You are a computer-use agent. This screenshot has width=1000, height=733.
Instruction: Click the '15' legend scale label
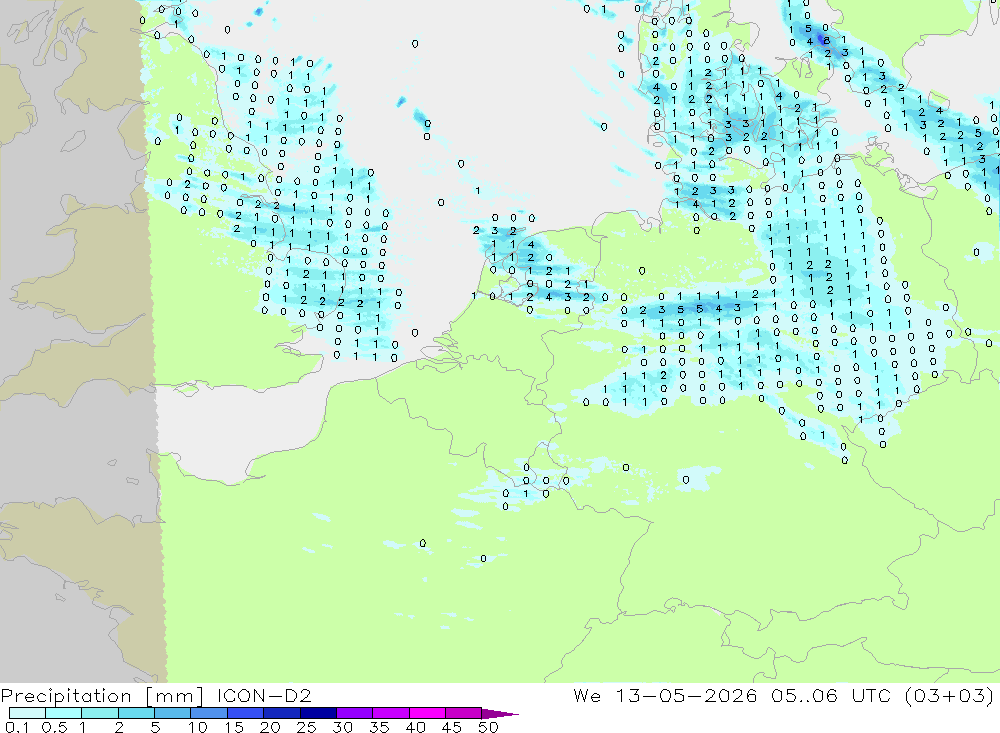[234, 727]
